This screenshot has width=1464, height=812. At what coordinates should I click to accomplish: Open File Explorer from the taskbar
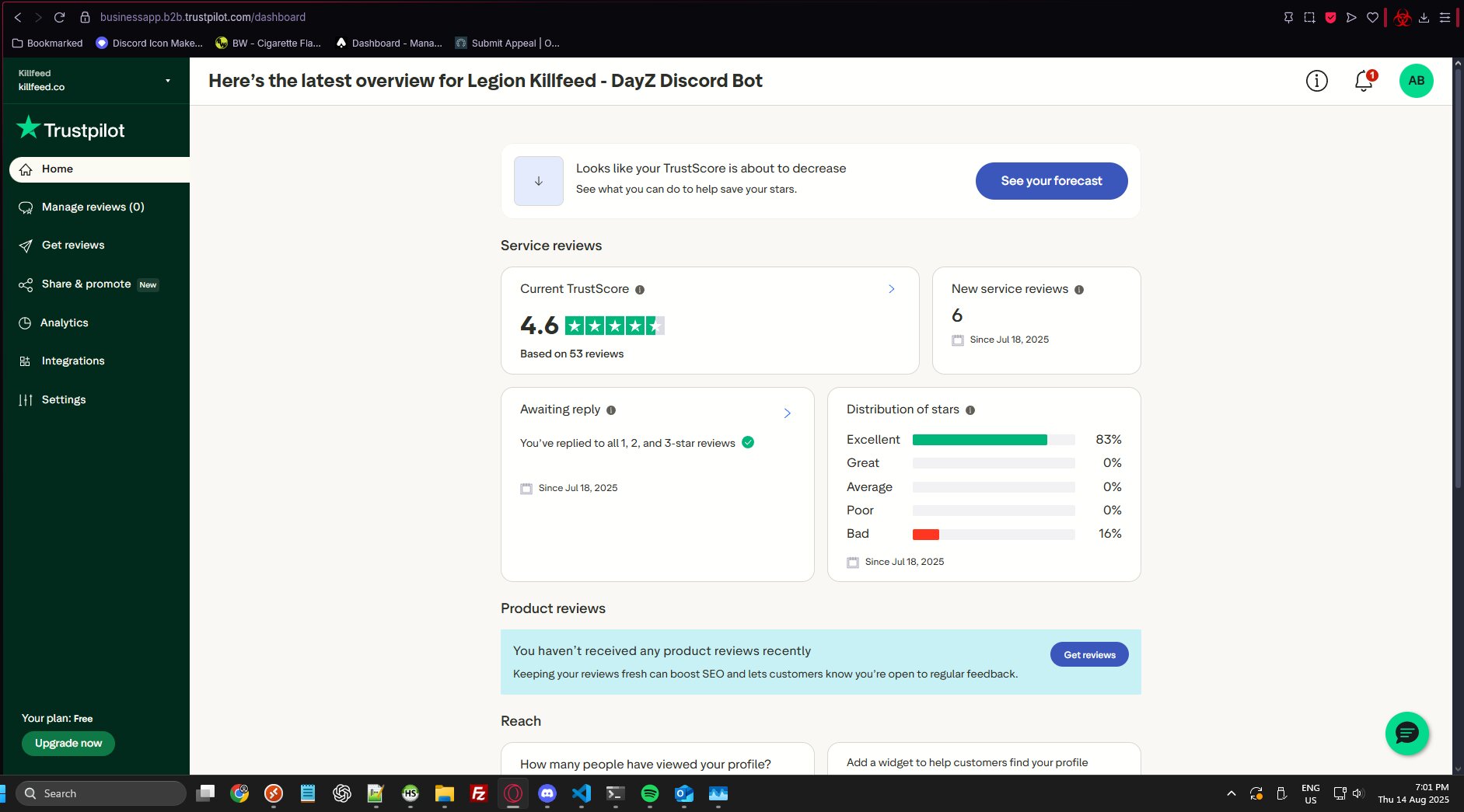click(x=445, y=793)
